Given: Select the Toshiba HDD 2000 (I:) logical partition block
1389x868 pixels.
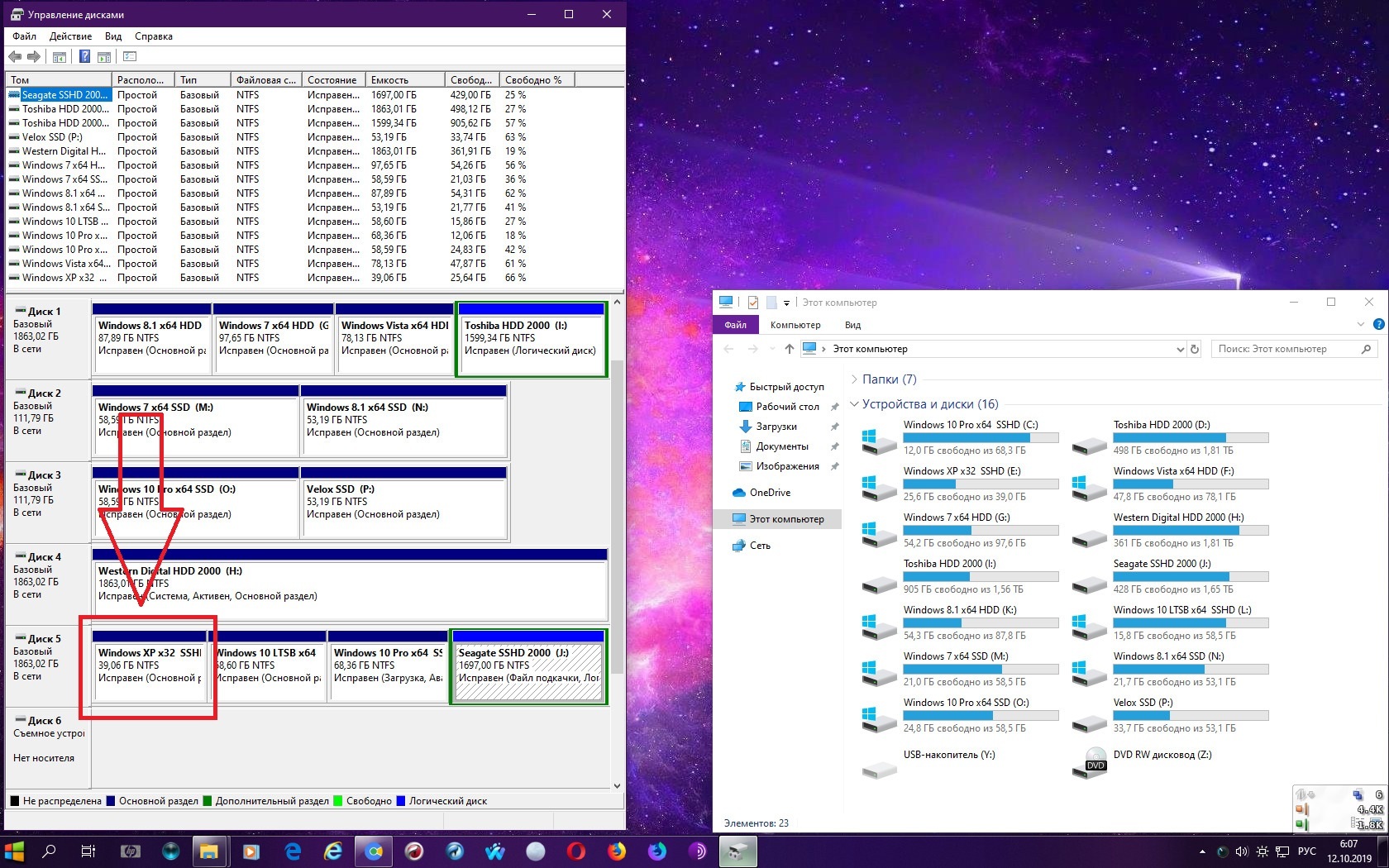Looking at the screenshot, I should [x=532, y=339].
